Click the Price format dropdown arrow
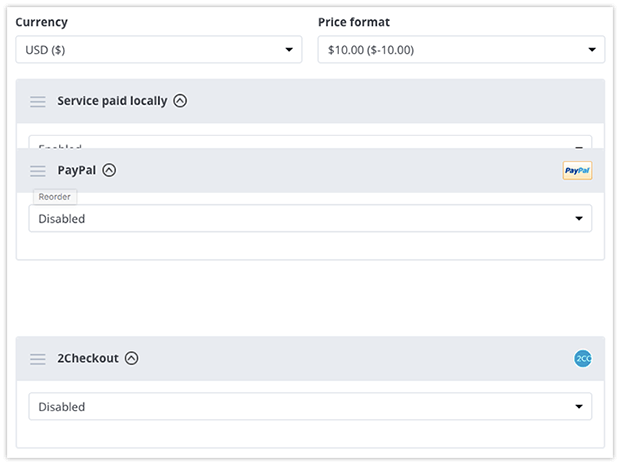The height and width of the screenshot is (465, 620). pos(592,50)
